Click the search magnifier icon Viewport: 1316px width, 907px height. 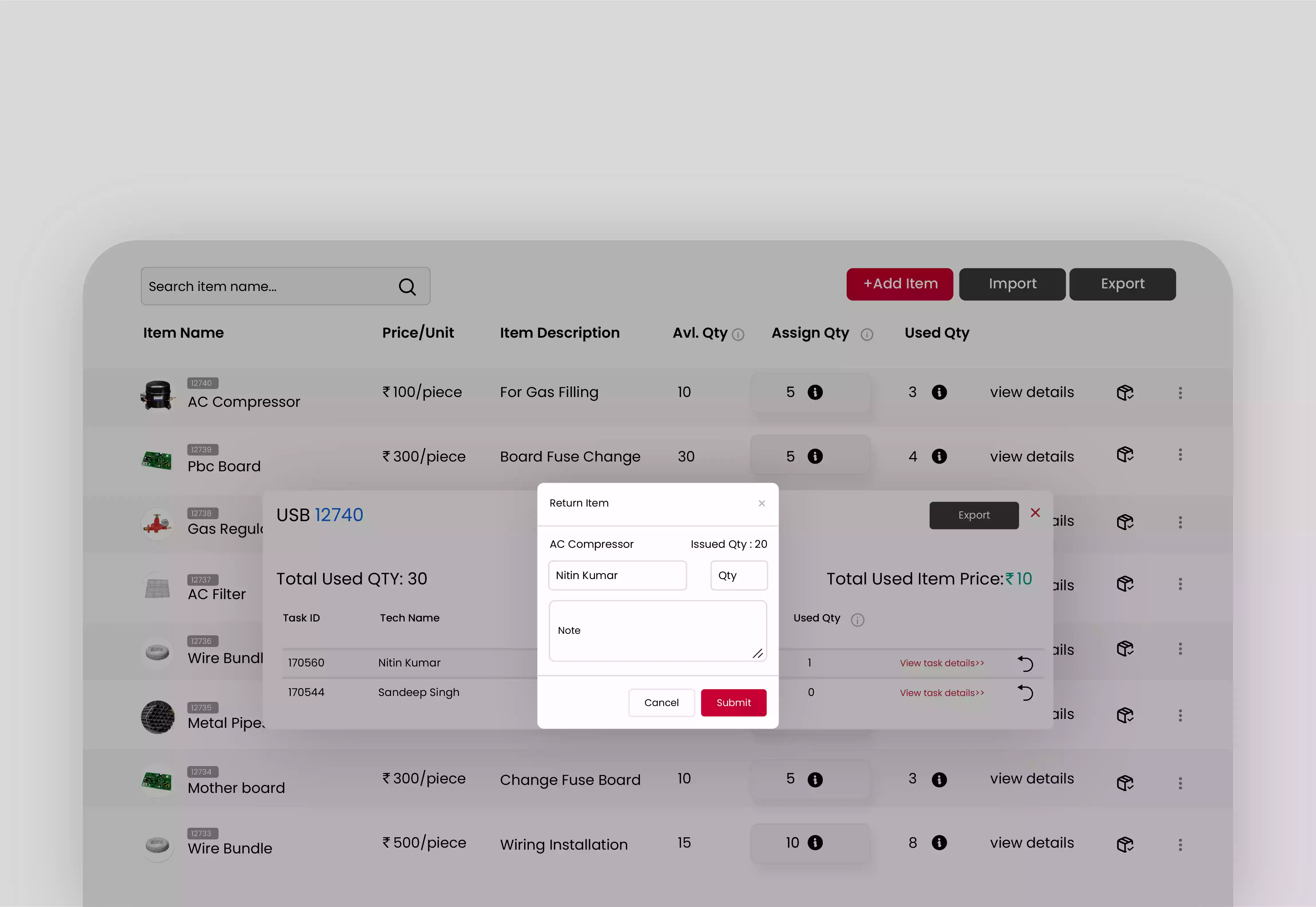[407, 287]
